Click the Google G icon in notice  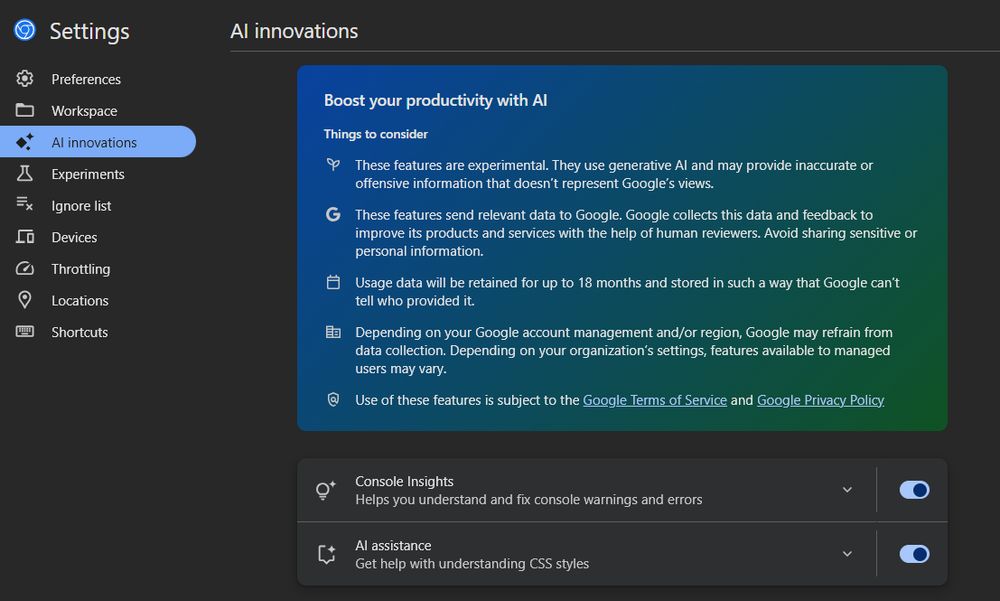point(333,214)
